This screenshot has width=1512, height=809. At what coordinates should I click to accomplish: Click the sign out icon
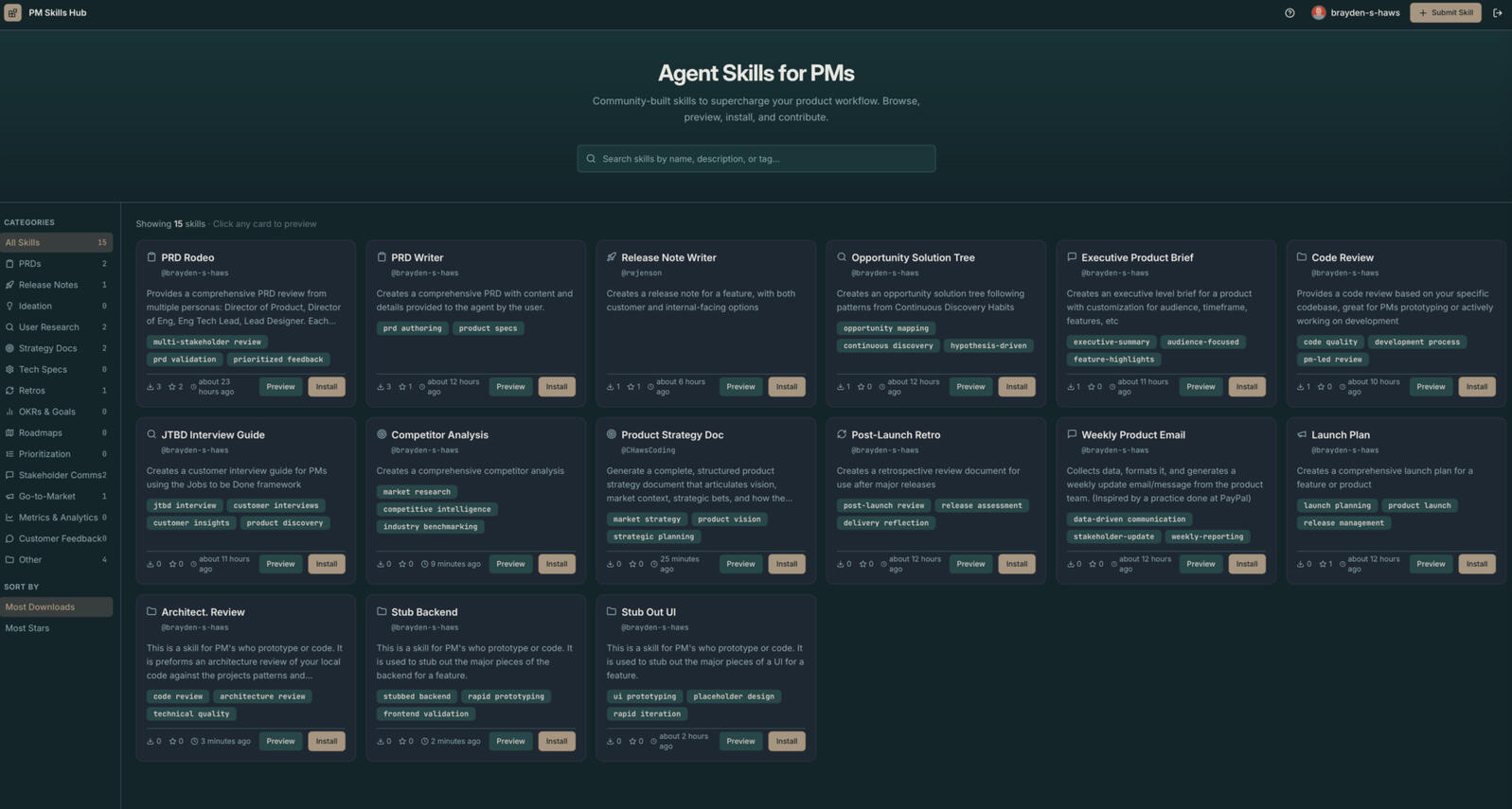(x=1497, y=13)
